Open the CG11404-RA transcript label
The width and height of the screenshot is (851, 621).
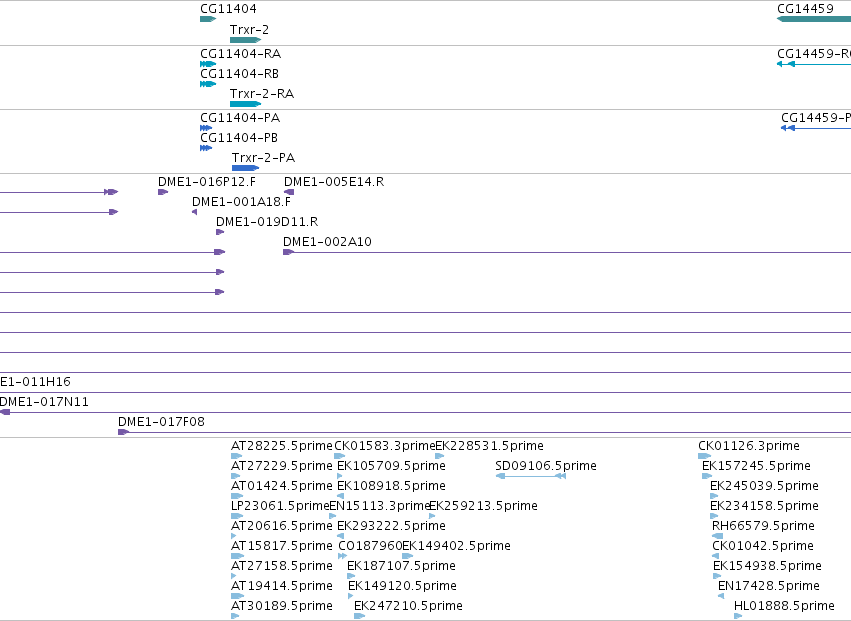(240, 54)
